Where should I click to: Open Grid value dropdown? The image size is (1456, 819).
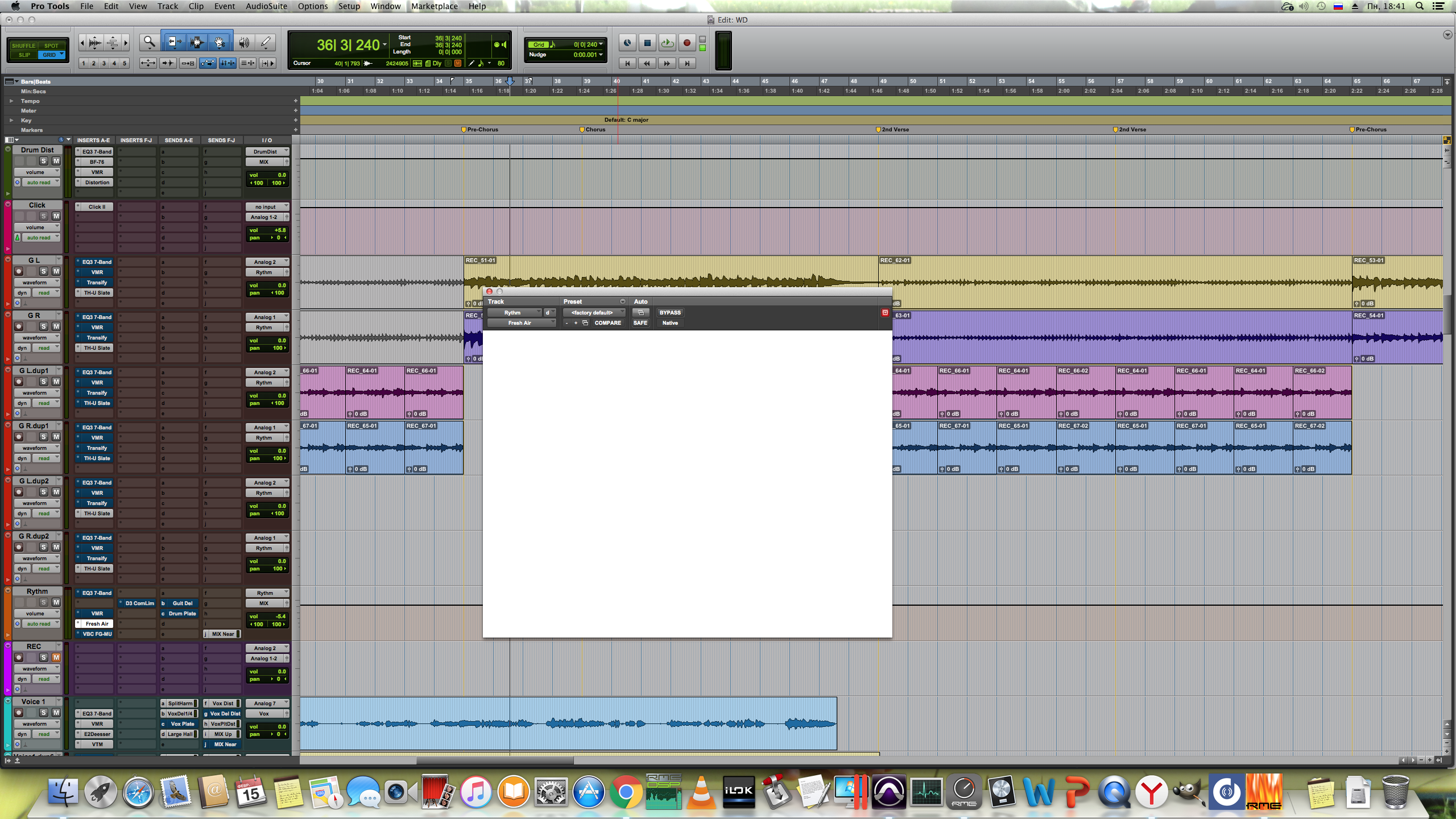coord(601,44)
